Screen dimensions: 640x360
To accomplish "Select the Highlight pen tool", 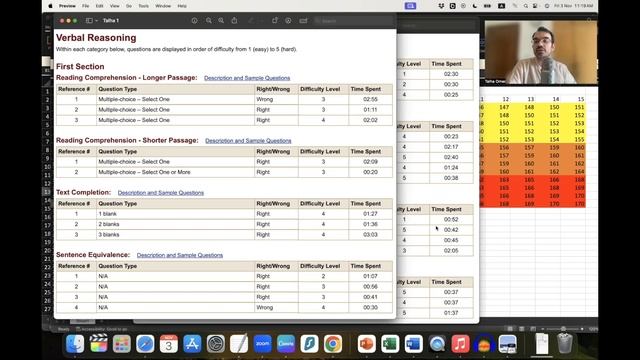I will coord(251,20).
